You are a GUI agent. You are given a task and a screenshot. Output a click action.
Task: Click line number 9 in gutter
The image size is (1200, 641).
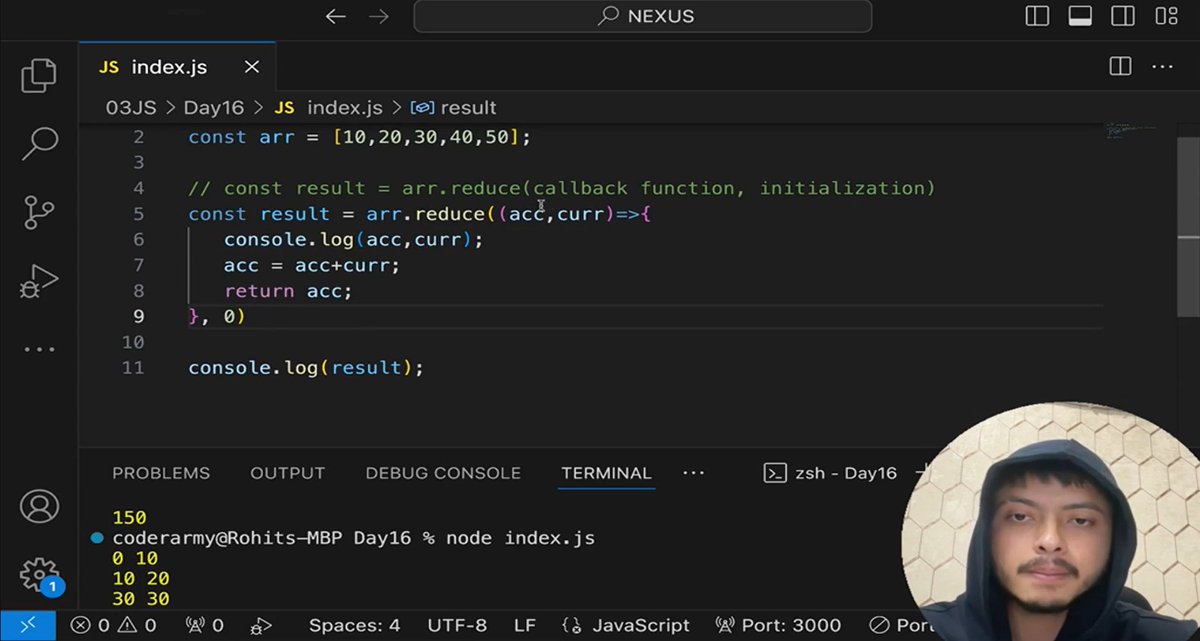pos(138,316)
